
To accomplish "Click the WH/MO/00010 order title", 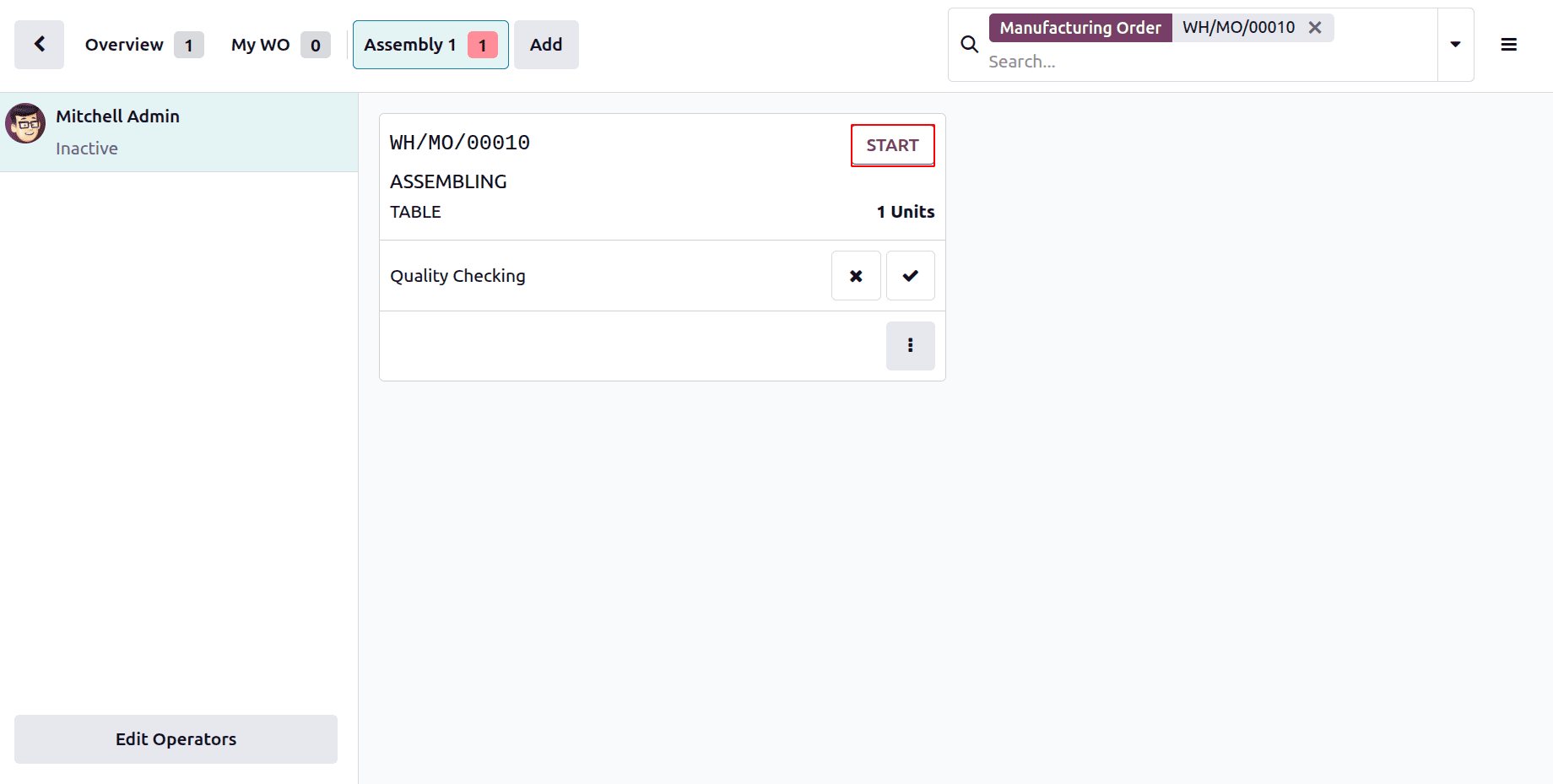I will coord(460,143).
